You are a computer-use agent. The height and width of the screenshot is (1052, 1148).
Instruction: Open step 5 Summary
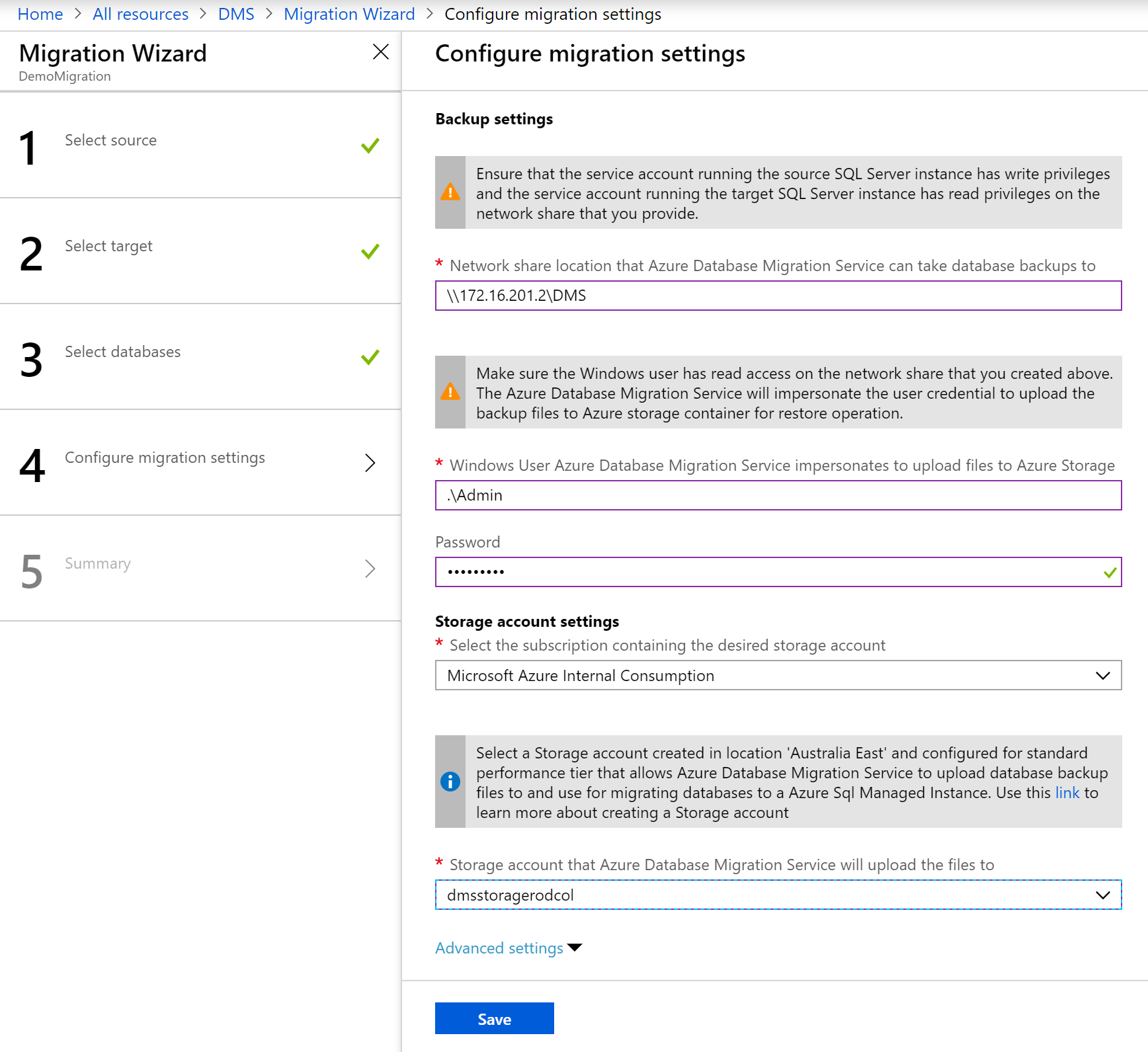pos(98,564)
